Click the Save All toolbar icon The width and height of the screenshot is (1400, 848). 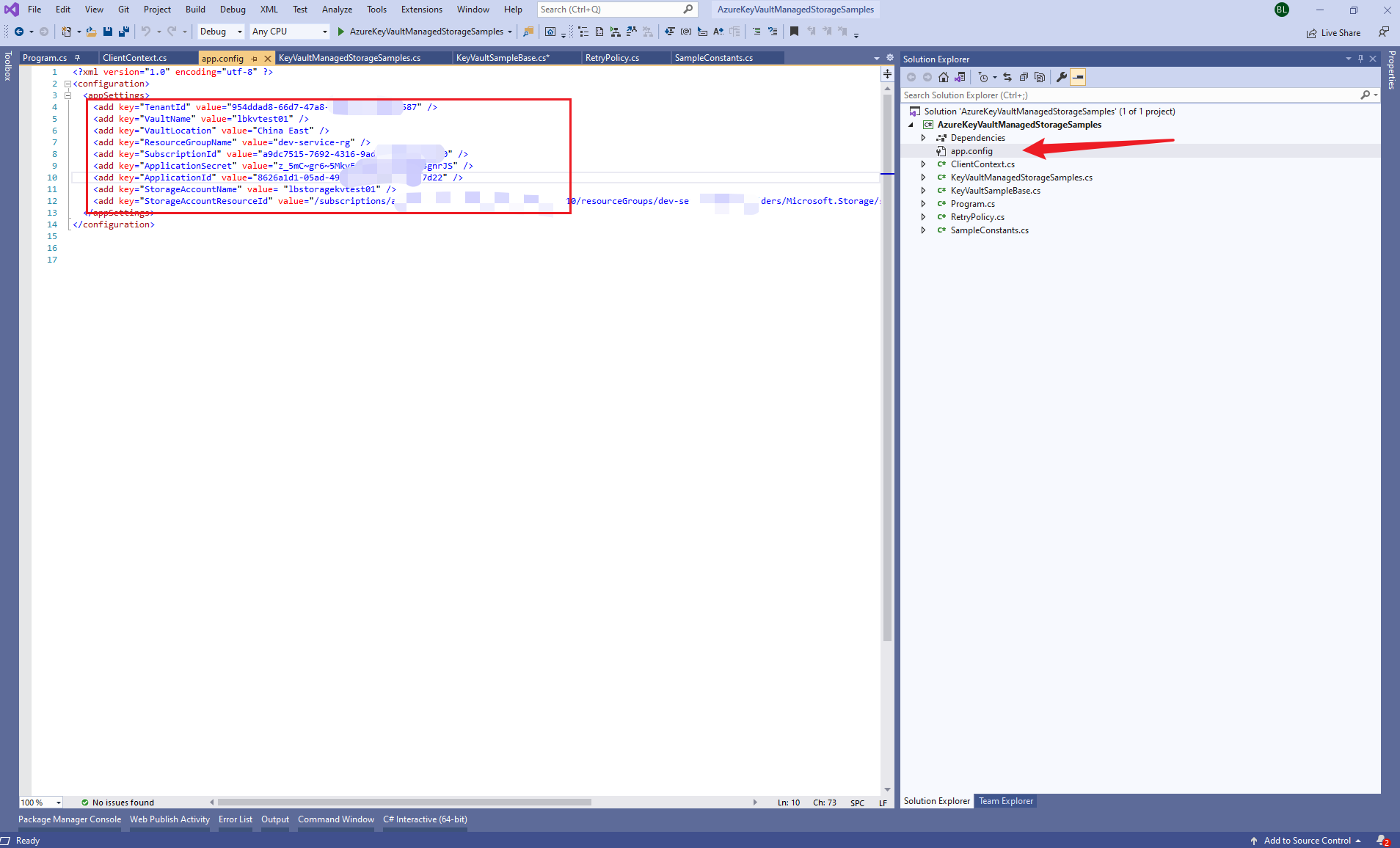click(x=124, y=32)
